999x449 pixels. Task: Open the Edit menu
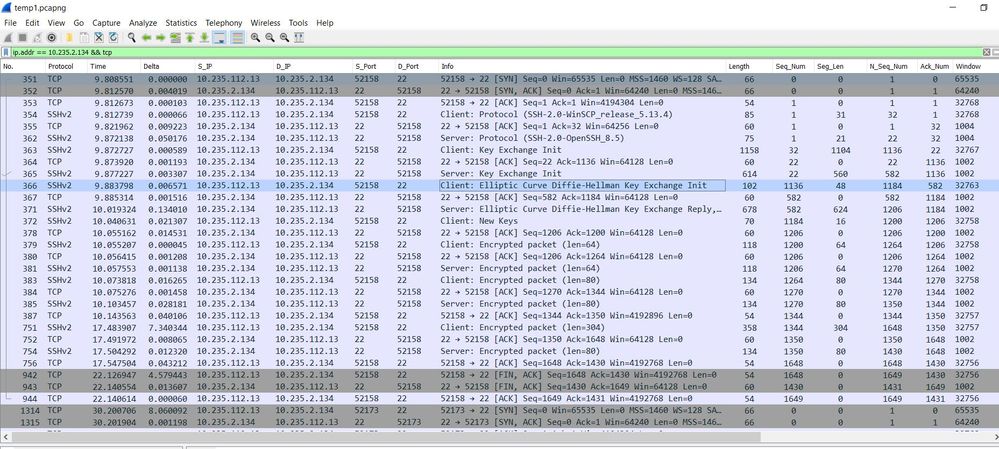pos(32,23)
